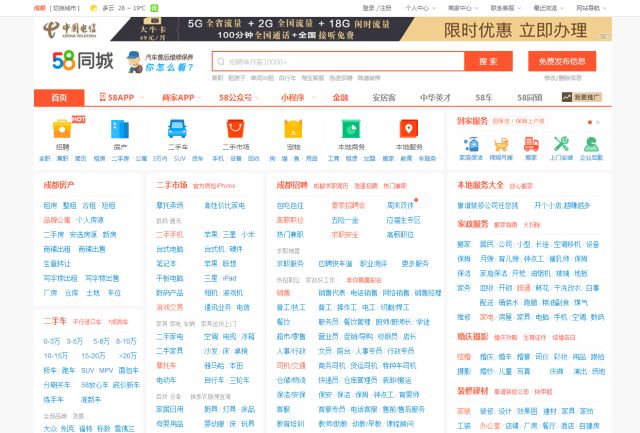Open the 成都房产 section heading

pyautogui.click(x=59, y=185)
